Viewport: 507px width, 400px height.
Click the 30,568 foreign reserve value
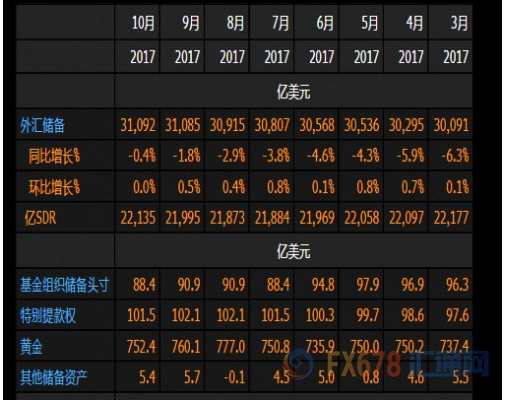click(317, 125)
